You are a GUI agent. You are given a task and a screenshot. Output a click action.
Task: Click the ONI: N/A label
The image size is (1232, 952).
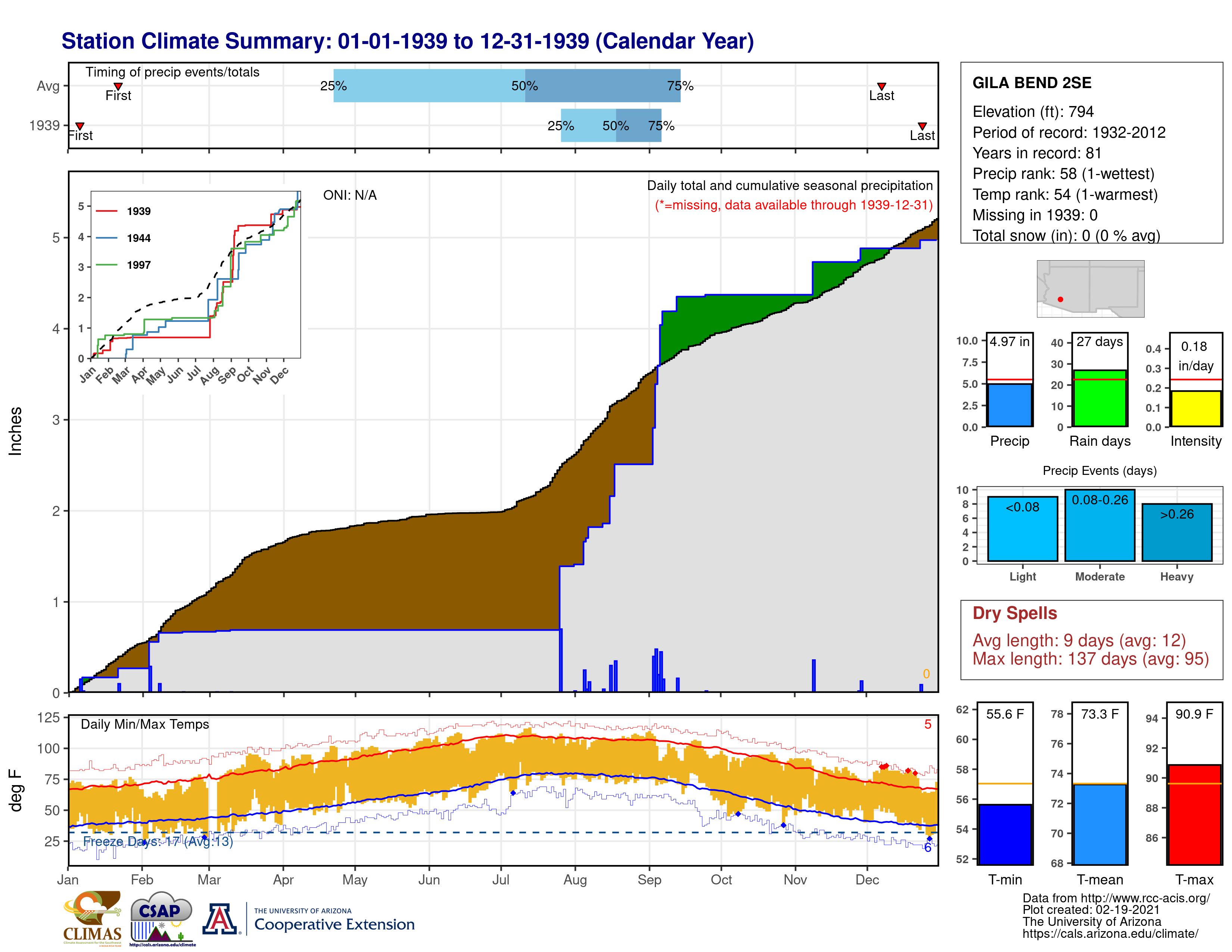(350, 195)
